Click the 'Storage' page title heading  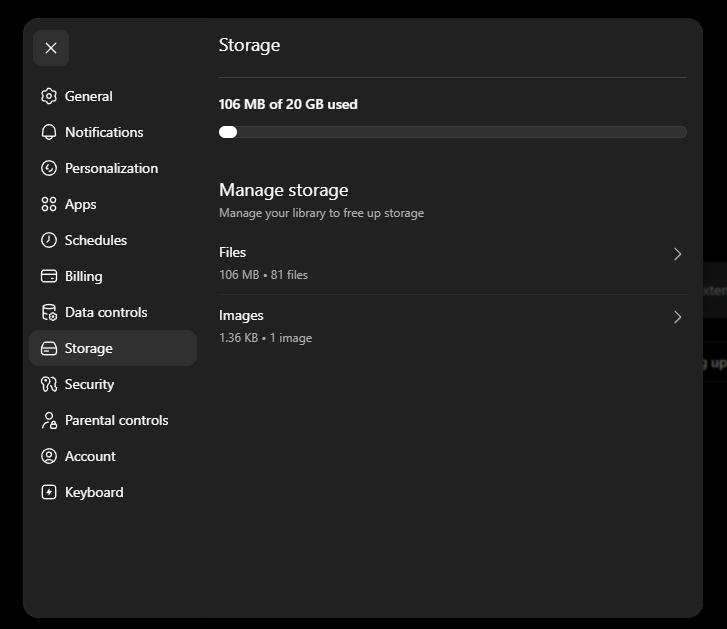(249, 45)
